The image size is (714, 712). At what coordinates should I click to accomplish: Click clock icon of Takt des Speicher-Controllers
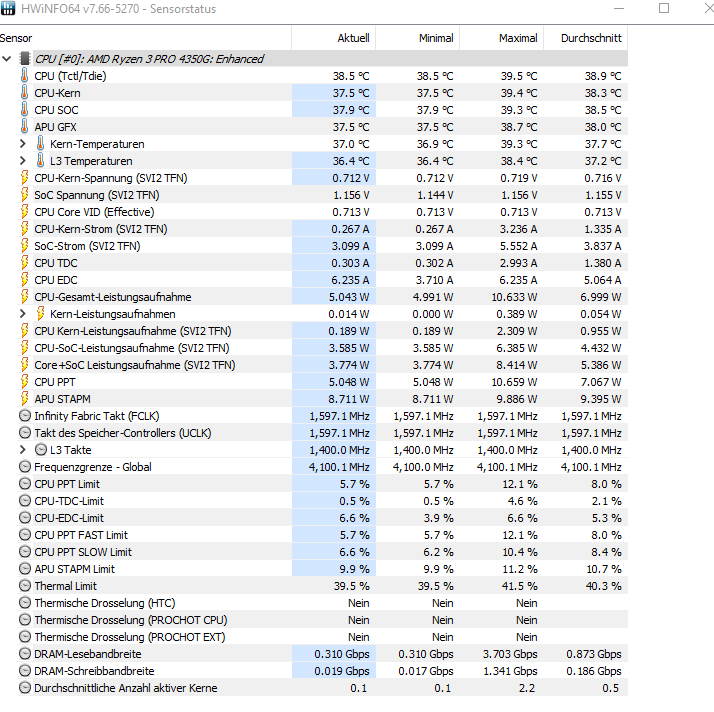[x=25, y=432]
